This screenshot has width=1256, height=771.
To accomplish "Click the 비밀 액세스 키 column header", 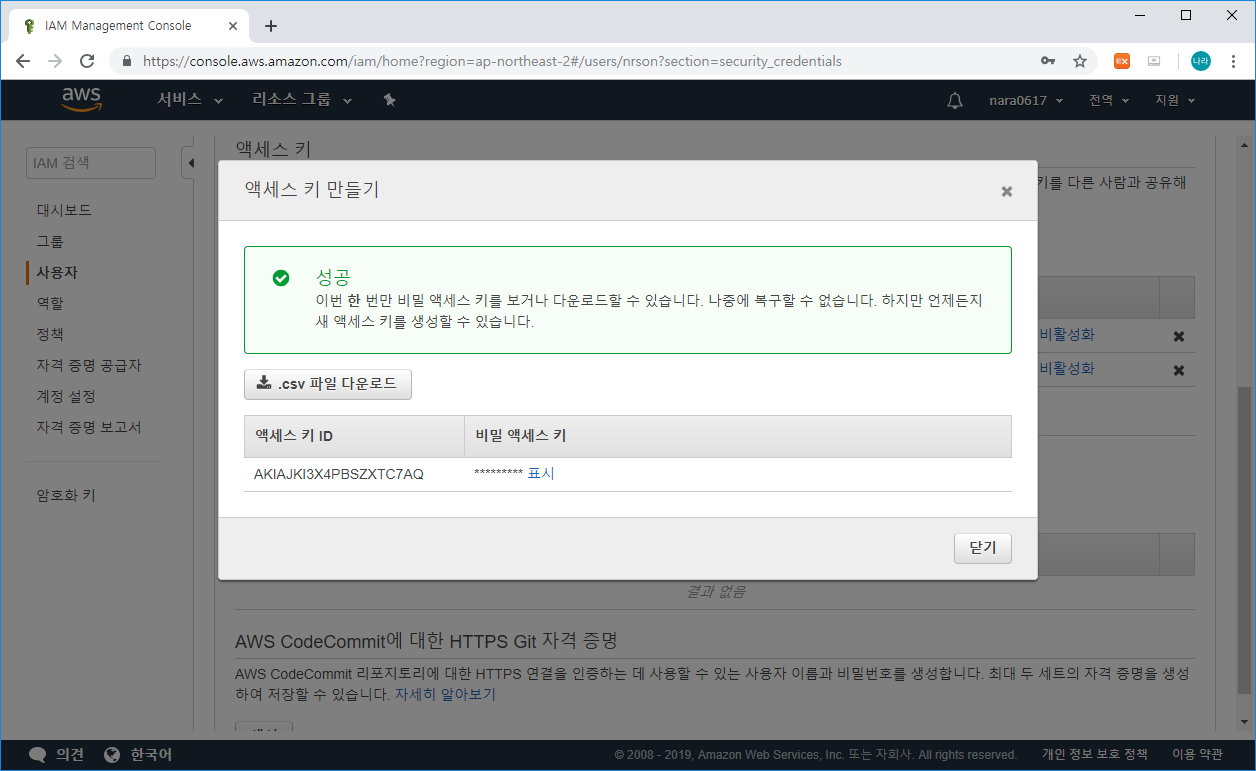I will click(738, 436).
